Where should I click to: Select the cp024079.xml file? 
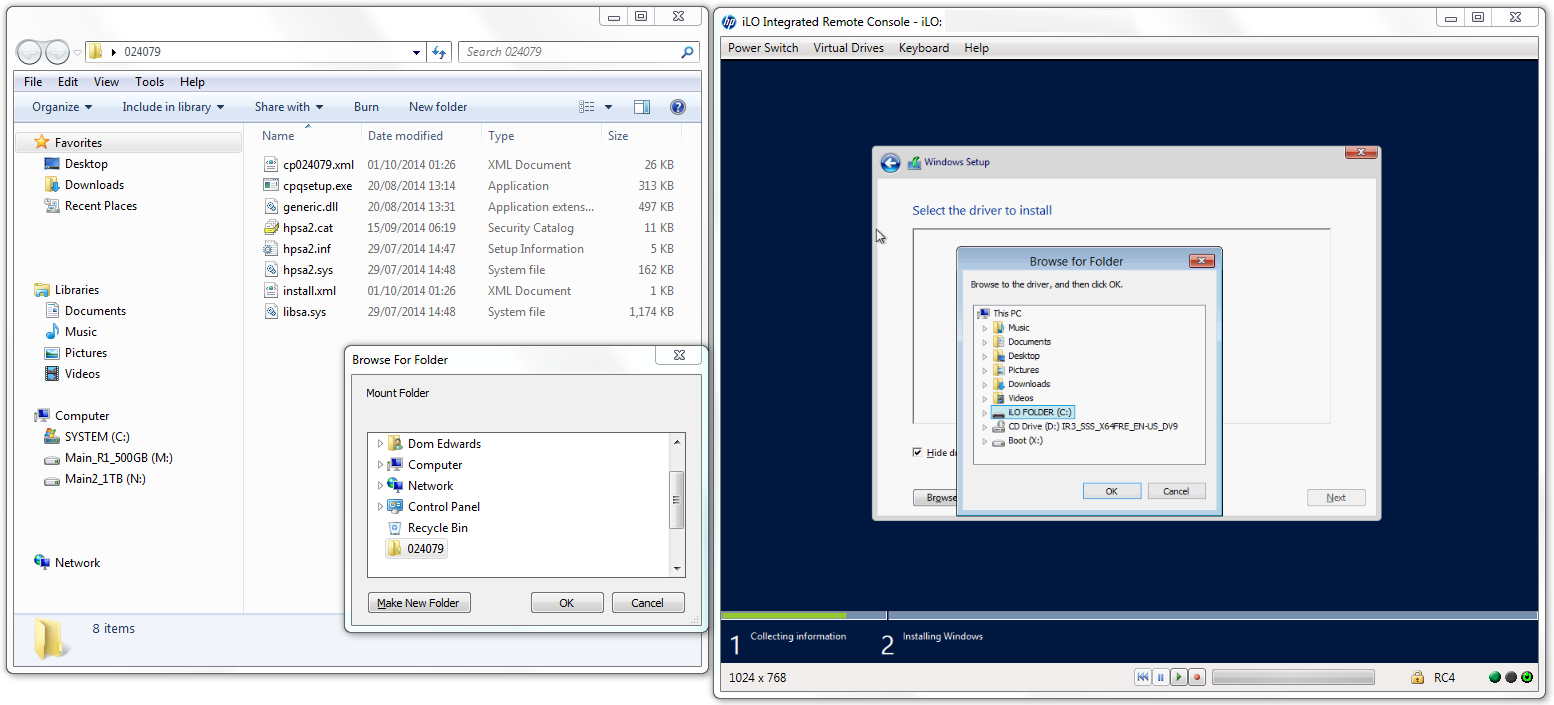[318, 165]
